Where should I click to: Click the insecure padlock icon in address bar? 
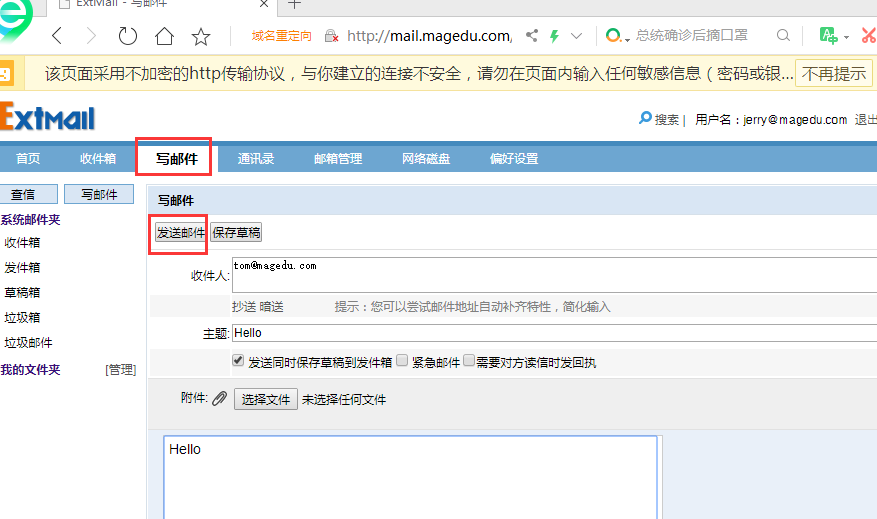(x=331, y=36)
